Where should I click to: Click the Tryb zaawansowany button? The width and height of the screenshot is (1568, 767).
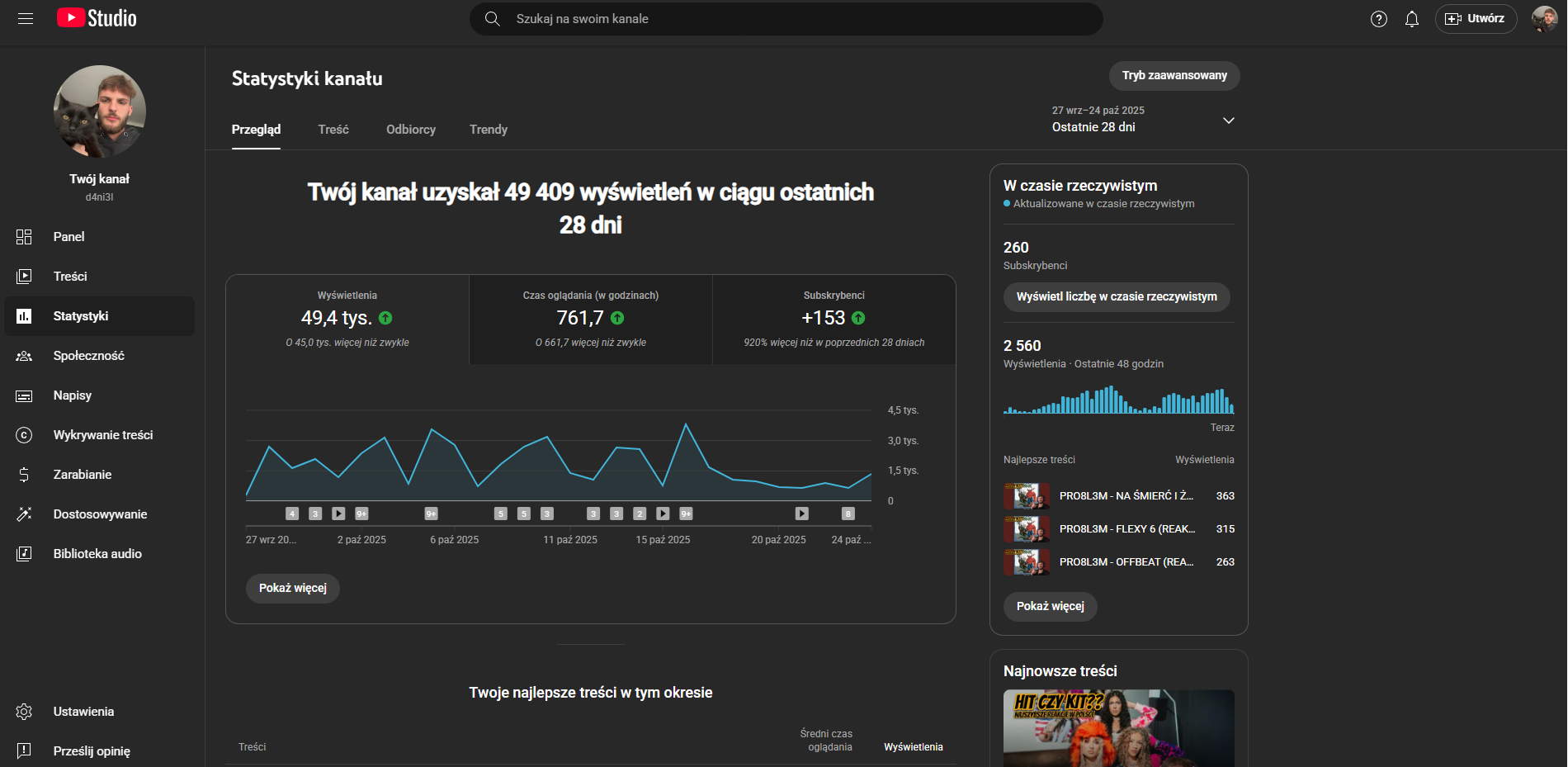click(1174, 76)
